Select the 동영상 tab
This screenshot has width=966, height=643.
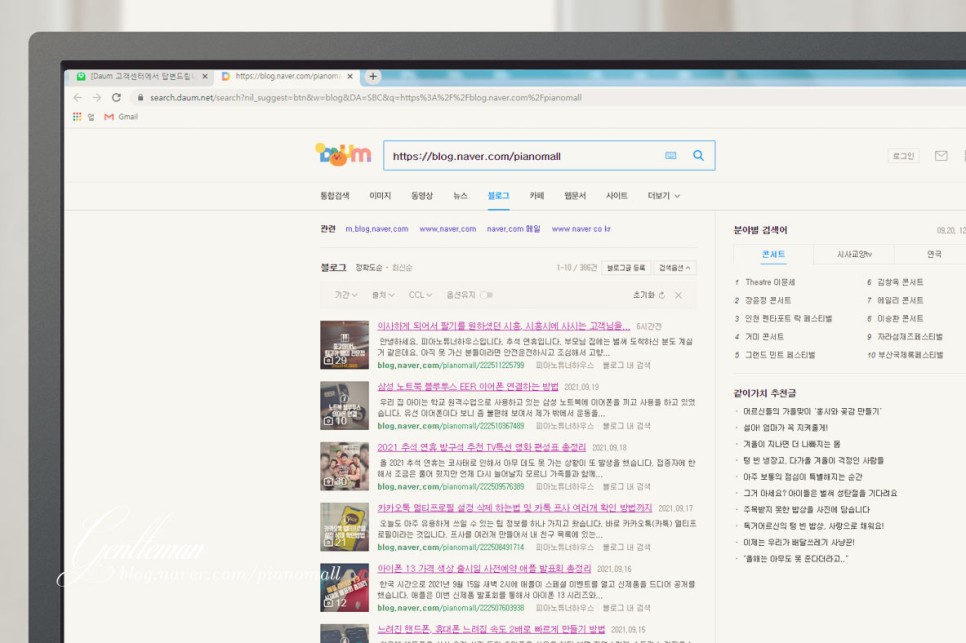[x=422, y=196]
